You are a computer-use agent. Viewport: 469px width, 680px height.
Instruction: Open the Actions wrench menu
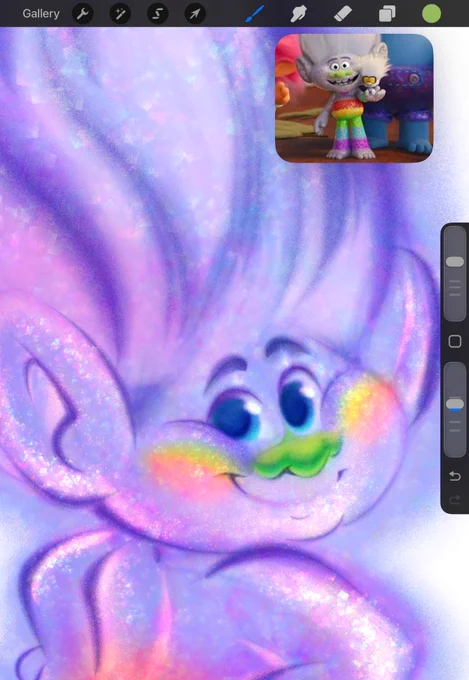82,14
